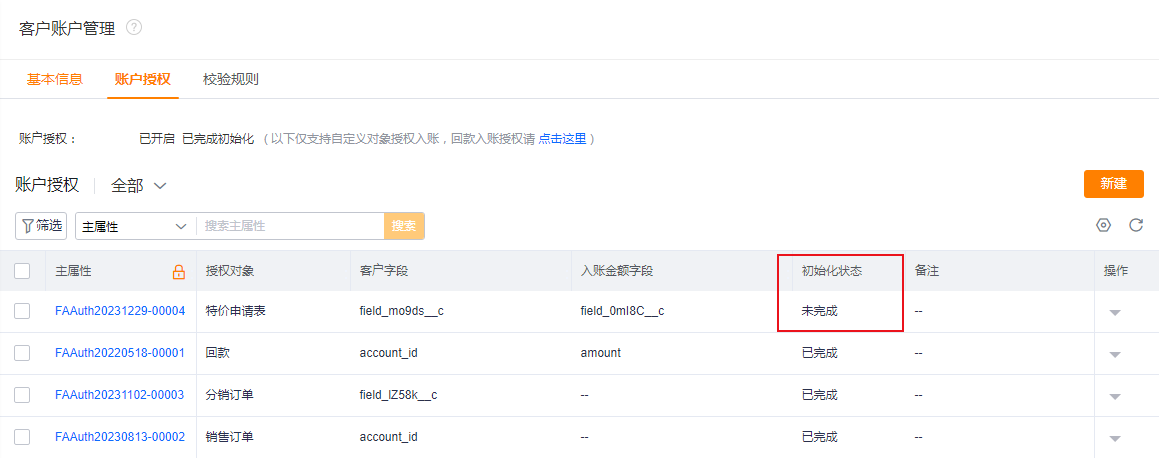The width and height of the screenshot is (1159, 458).
Task: Refresh the account authorization list
Action: pyautogui.click(x=1136, y=225)
